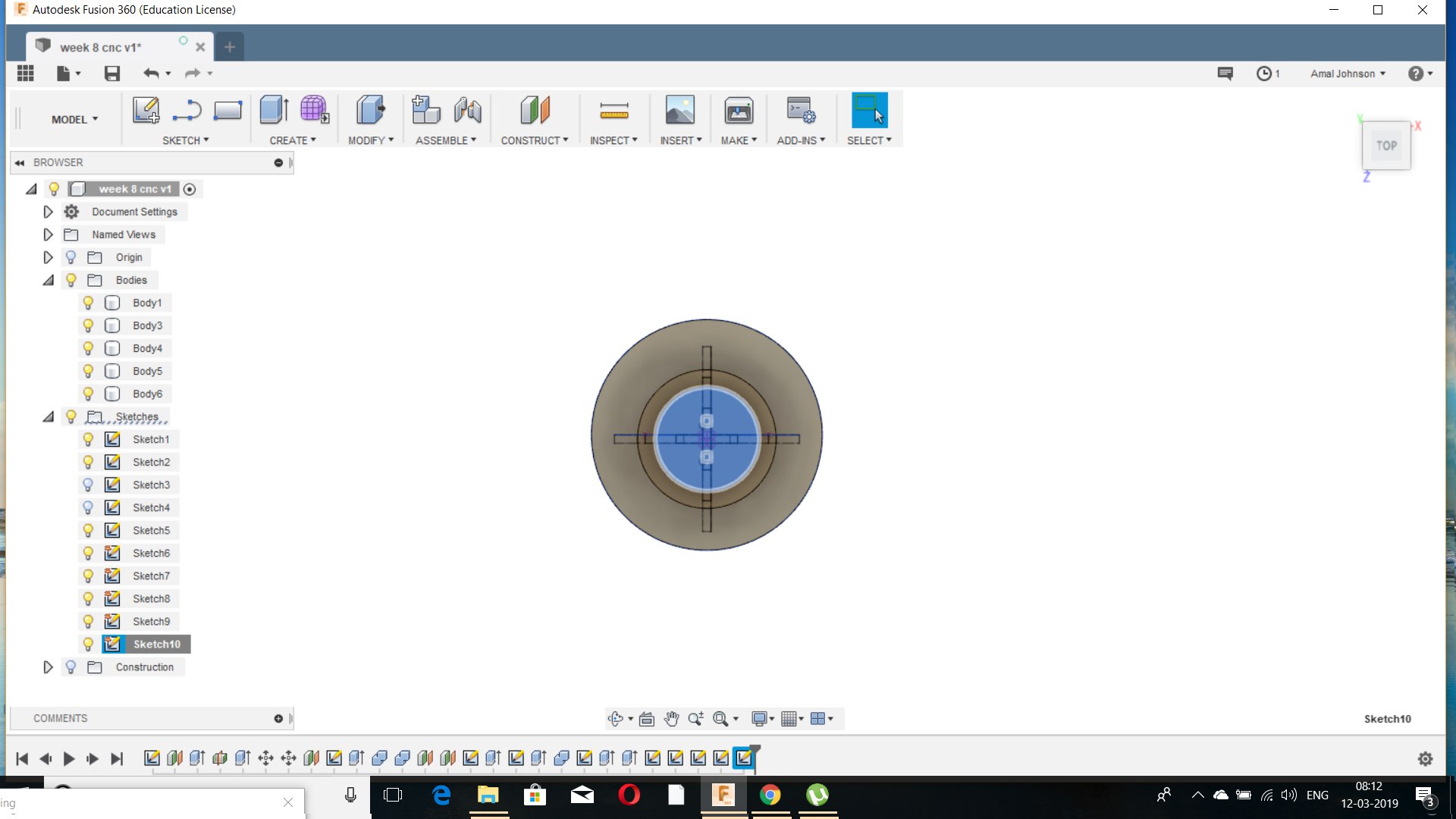The image size is (1456, 819).
Task: Click the TOP face of ViewCube
Action: [1386, 146]
